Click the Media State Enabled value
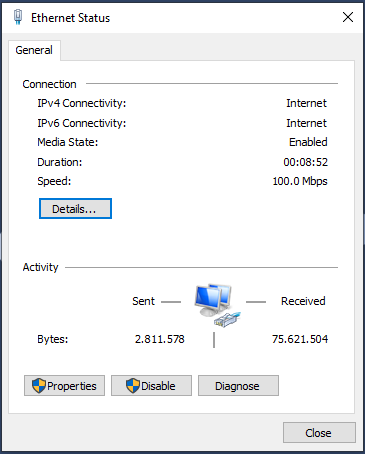Screen dimensions: 365x454 [x=308, y=142]
